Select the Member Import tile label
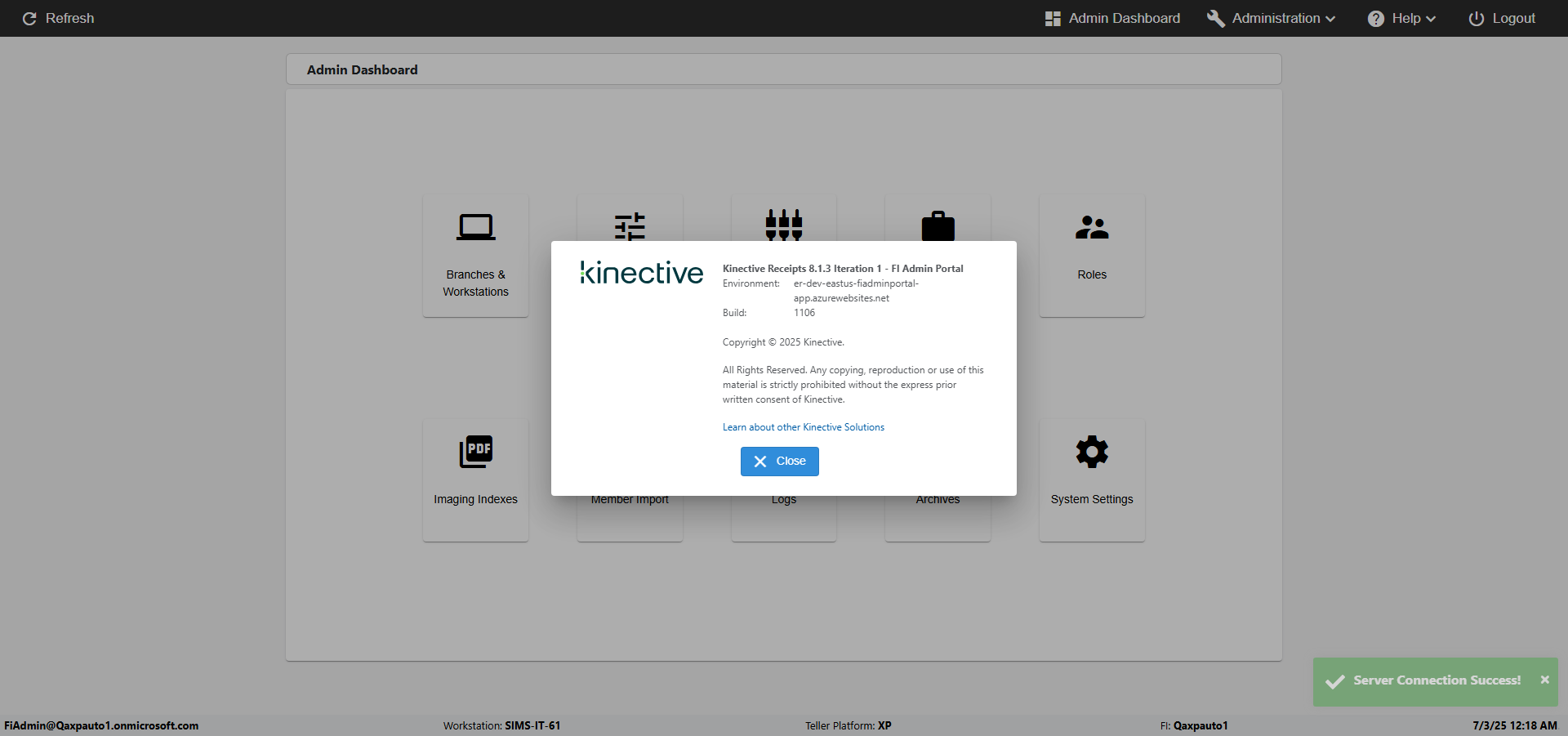 [x=630, y=500]
